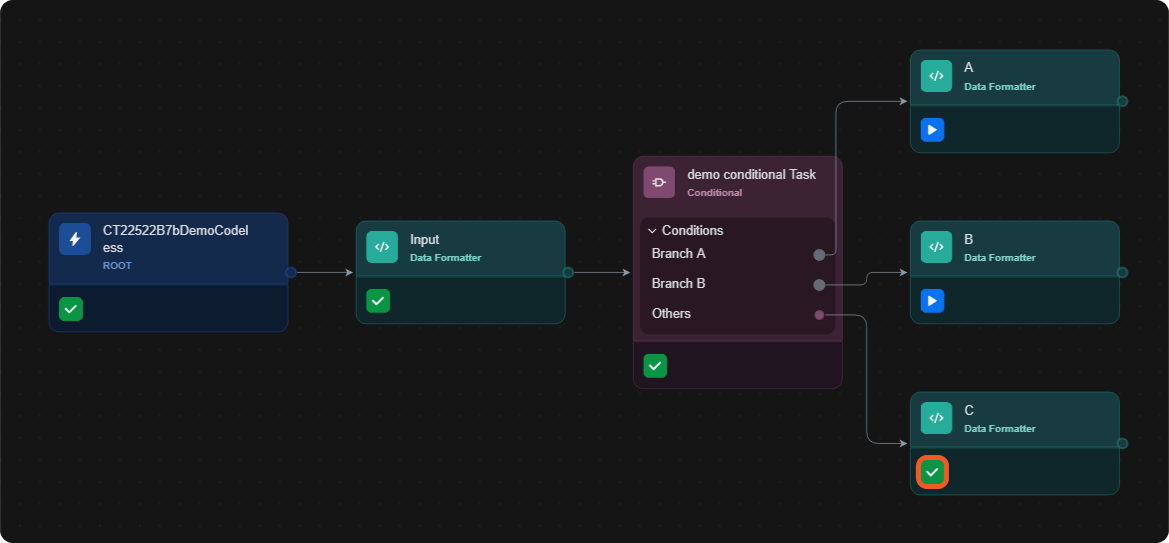
Task: Click the Branch B output port
Action: [819, 285]
